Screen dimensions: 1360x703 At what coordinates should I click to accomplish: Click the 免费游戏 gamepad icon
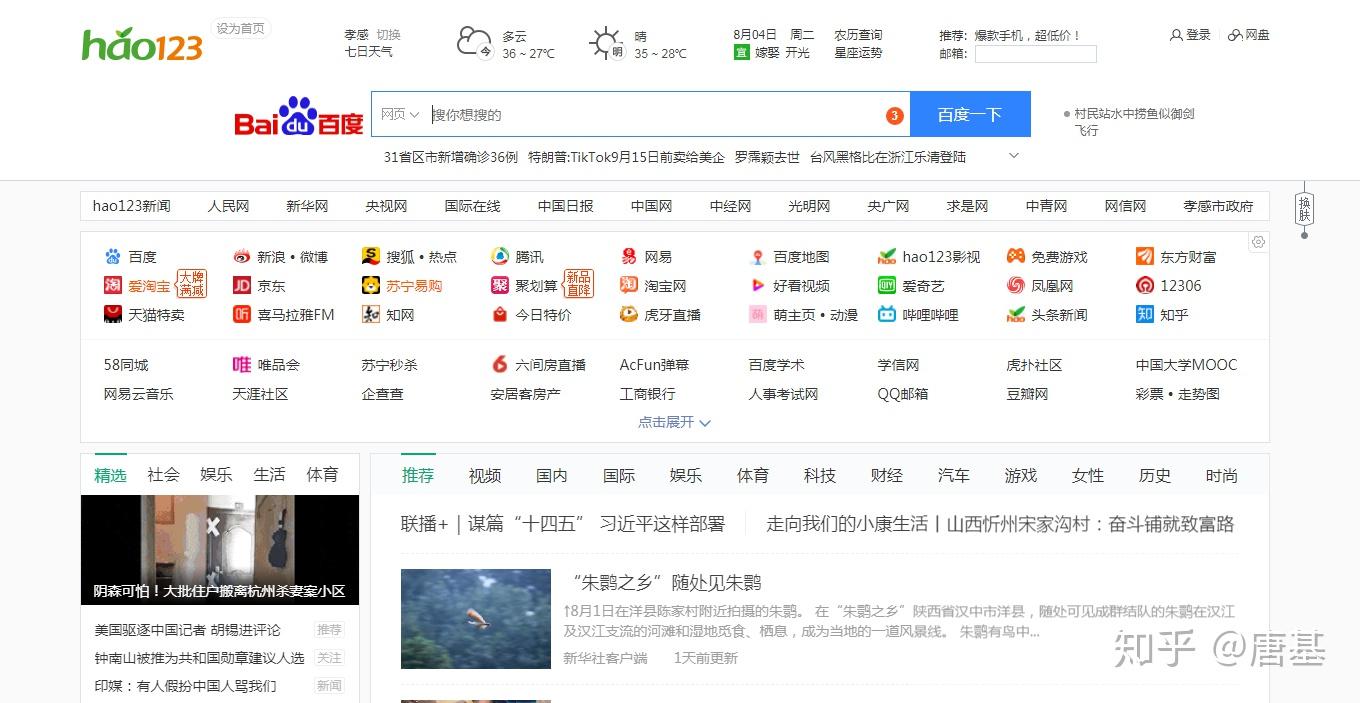click(x=1016, y=257)
